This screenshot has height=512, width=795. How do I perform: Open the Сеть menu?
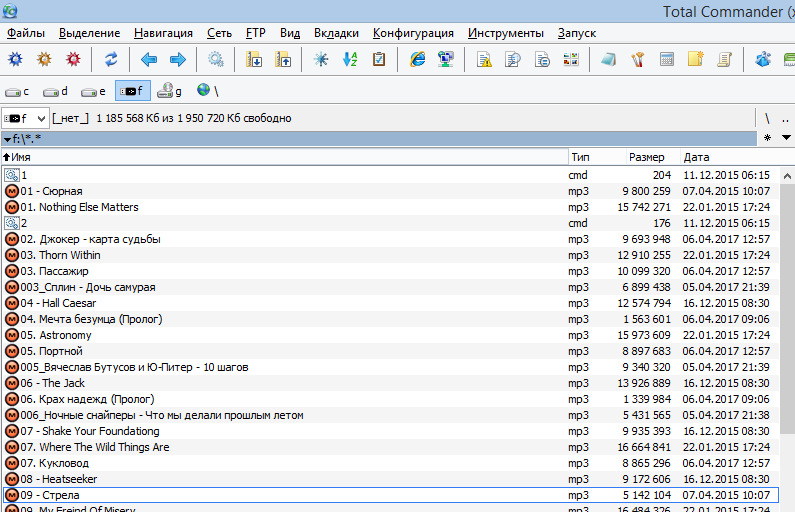(219, 33)
